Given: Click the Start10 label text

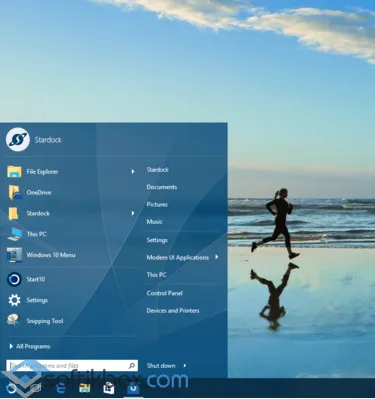Looking at the screenshot, I should [36, 279].
